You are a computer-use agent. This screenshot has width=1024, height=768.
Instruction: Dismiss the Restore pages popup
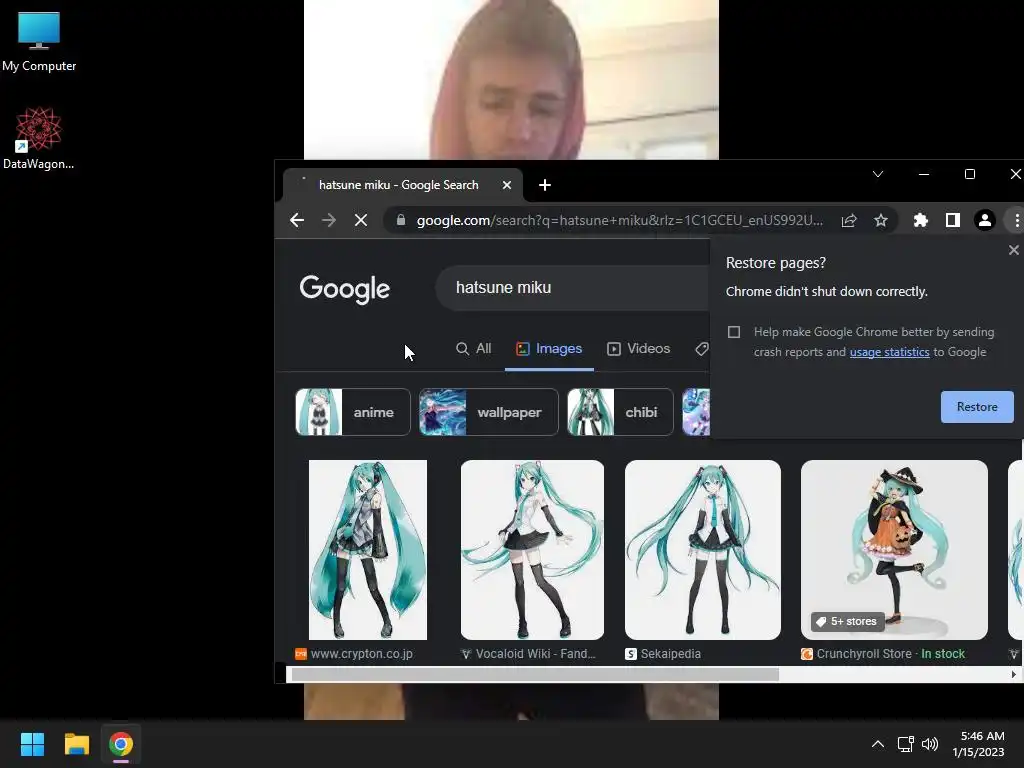[x=1014, y=250]
